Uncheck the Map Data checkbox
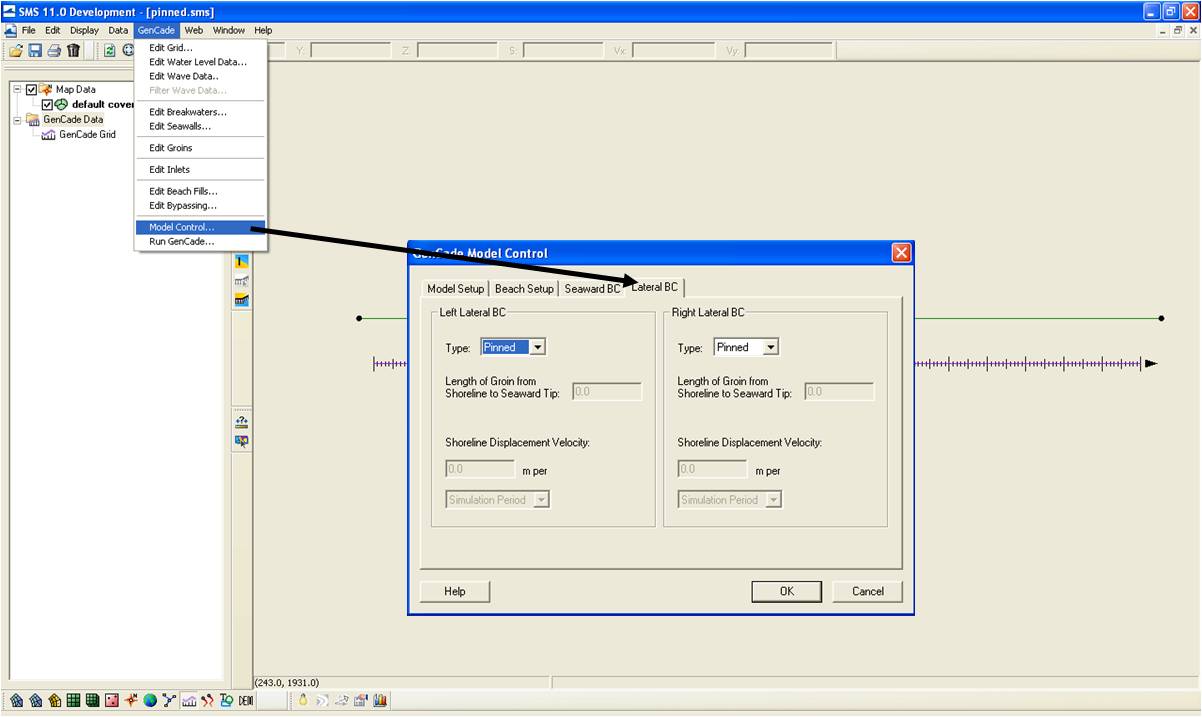The image size is (1202, 717). [x=31, y=89]
